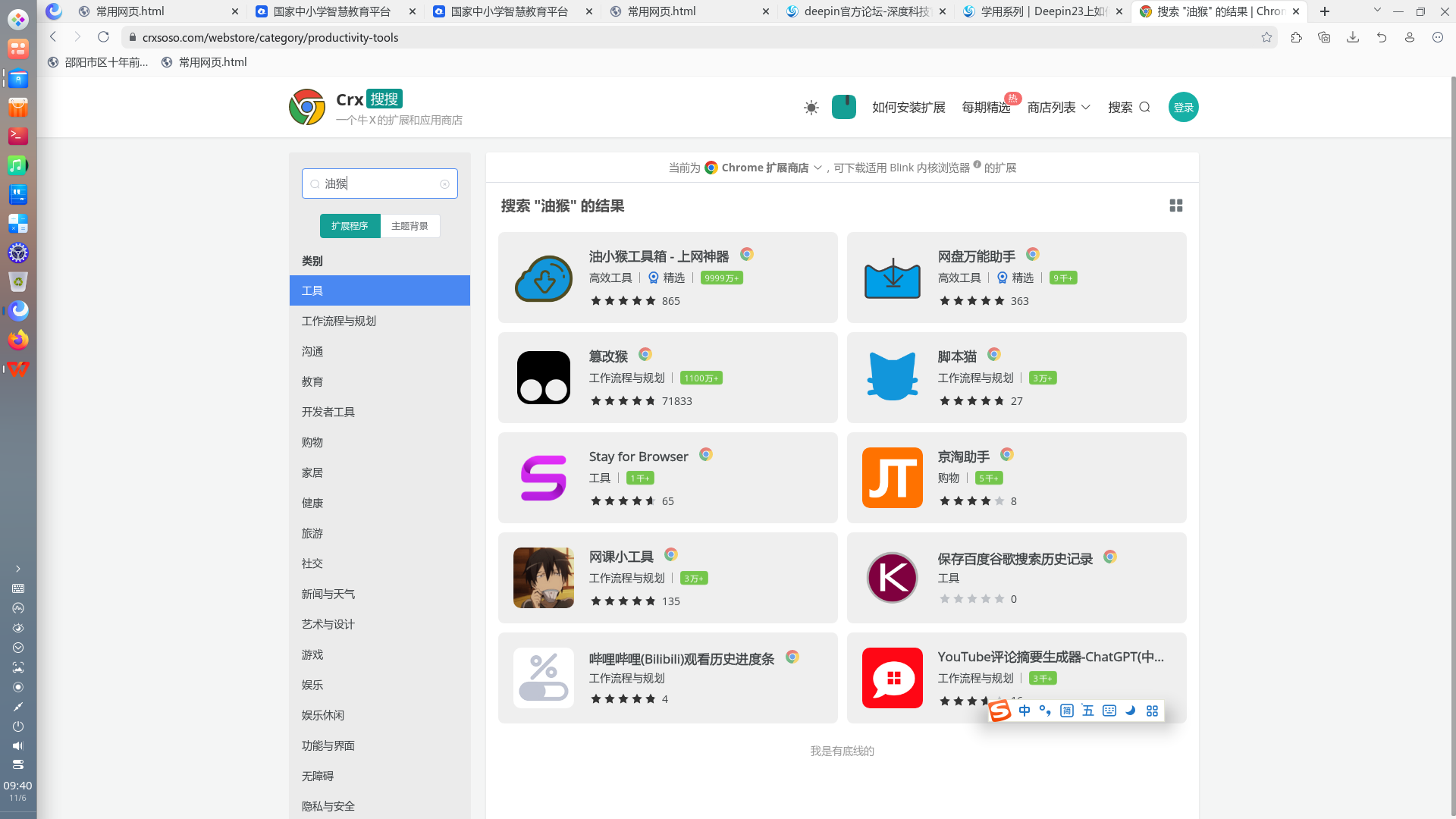The width and height of the screenshot is (1456, 819).
Task: Open the Bilibili观看历史进度条 percent icon
Action: [x=544, y=678]
